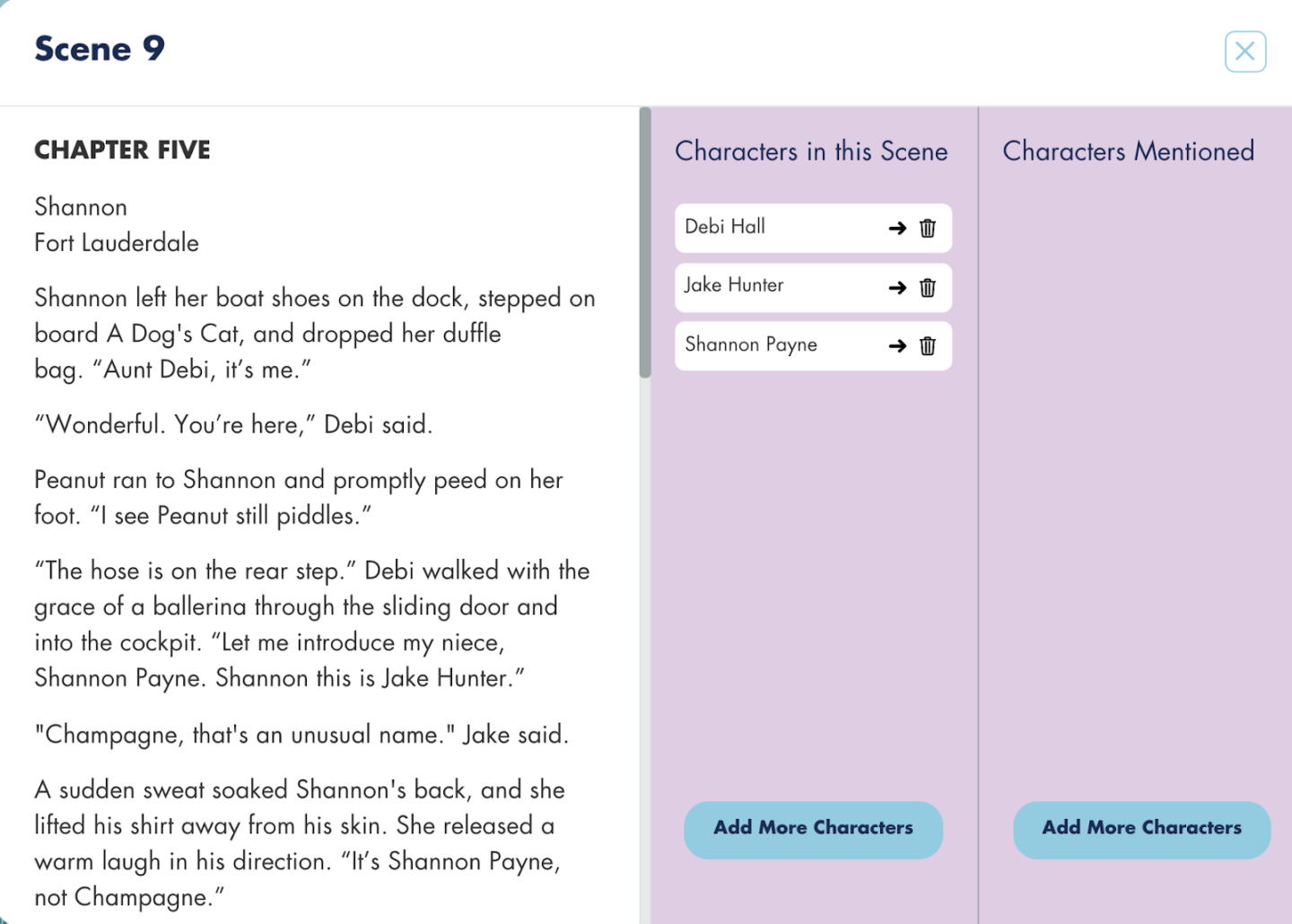Delete Jake Hunter from the scene
This screenshot has height=924, width=1292.
[928, 287]
